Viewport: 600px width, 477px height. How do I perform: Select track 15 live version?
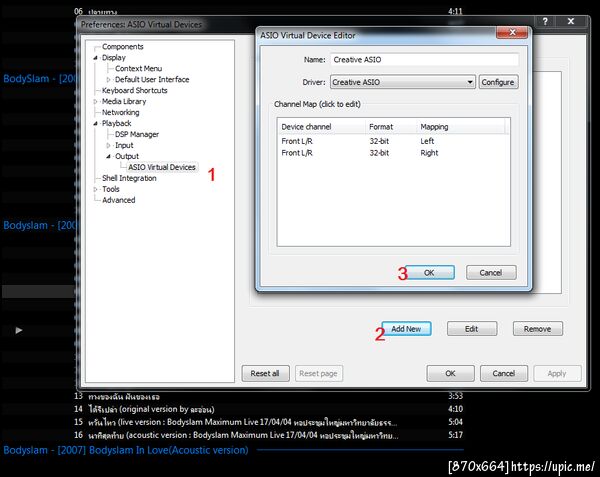pos(268,422)
